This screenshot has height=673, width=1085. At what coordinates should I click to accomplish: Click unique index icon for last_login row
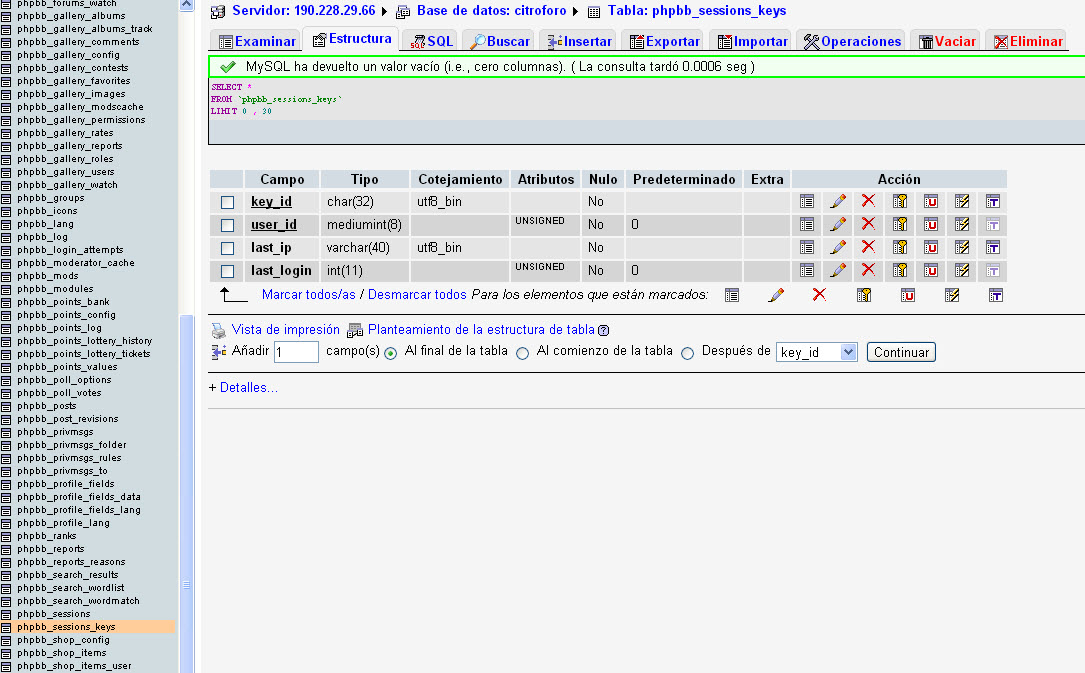[x=931, y=270]
